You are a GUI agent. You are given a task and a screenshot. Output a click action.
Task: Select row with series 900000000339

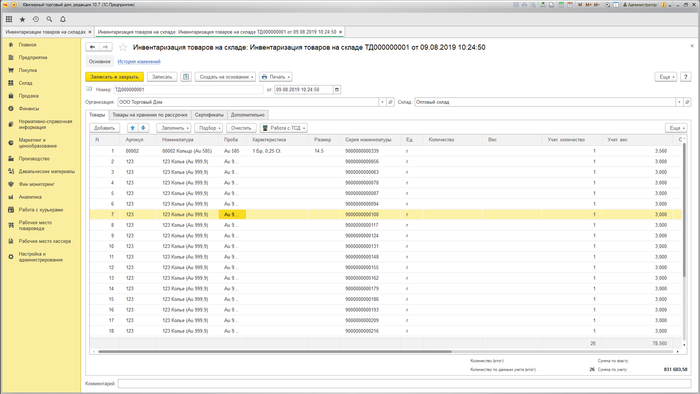pos(386,151)
